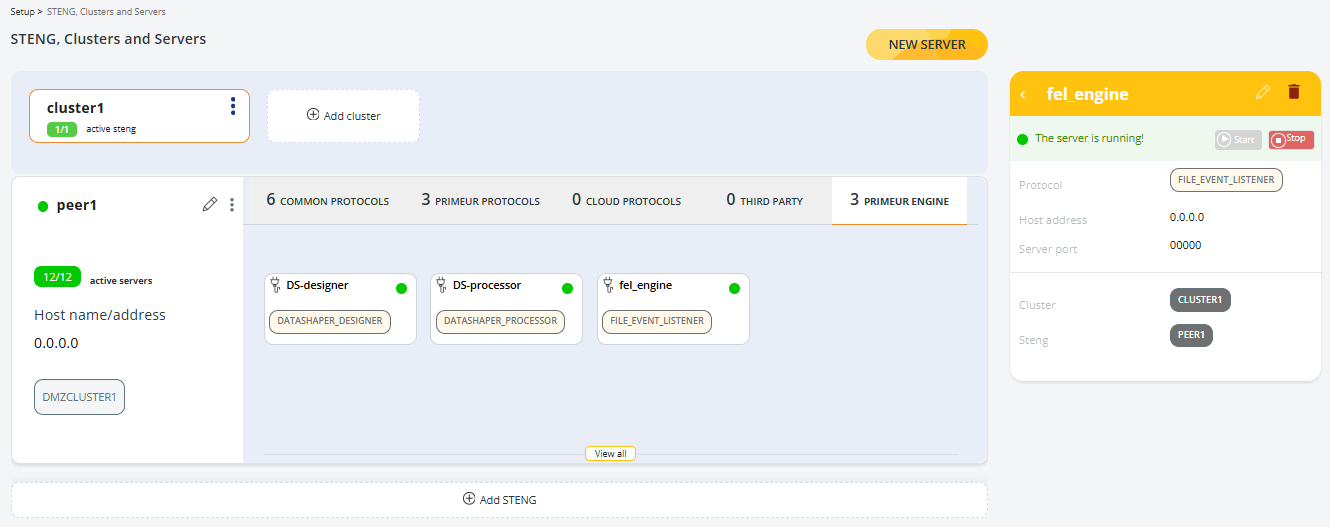1330x527 pixels.
Task: Click the trash delete icon for fel_engine
Action: [x=1294, y=92]
